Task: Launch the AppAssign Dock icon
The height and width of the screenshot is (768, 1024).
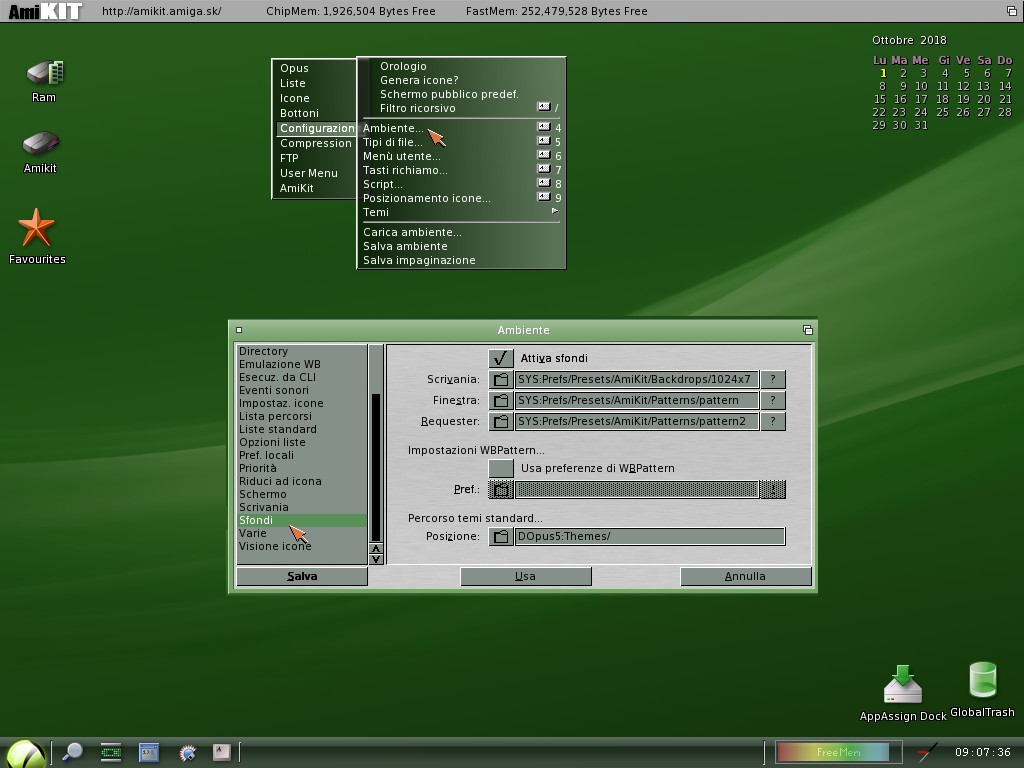Action: 902,685
